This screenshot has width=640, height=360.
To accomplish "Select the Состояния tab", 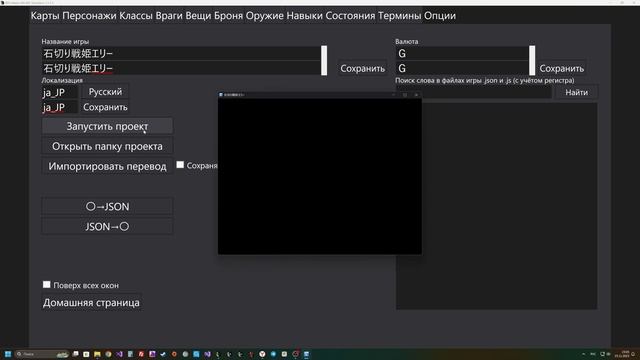I will 350,16.
